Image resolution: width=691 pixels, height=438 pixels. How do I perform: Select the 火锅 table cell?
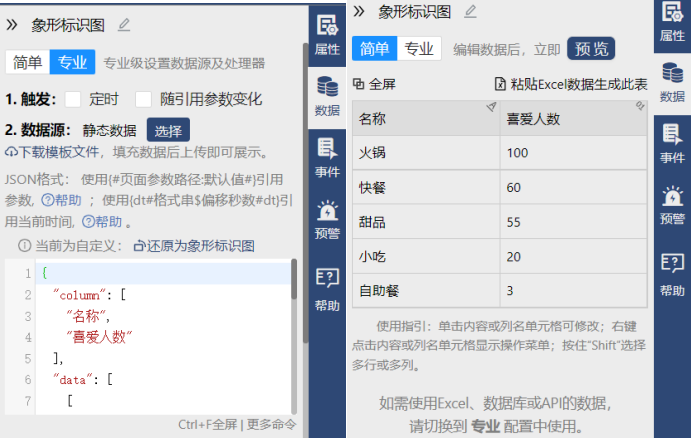[426, 152]
